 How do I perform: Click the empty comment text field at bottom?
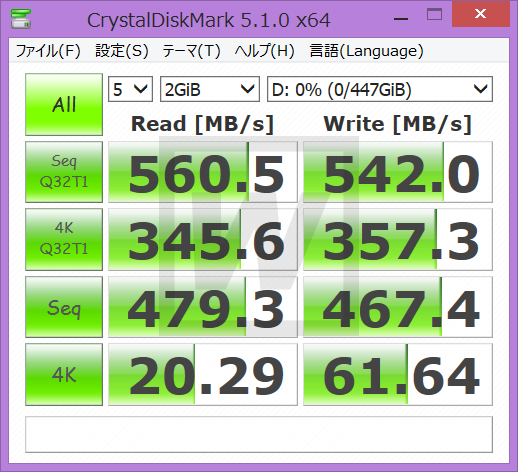tap(259, 434)
